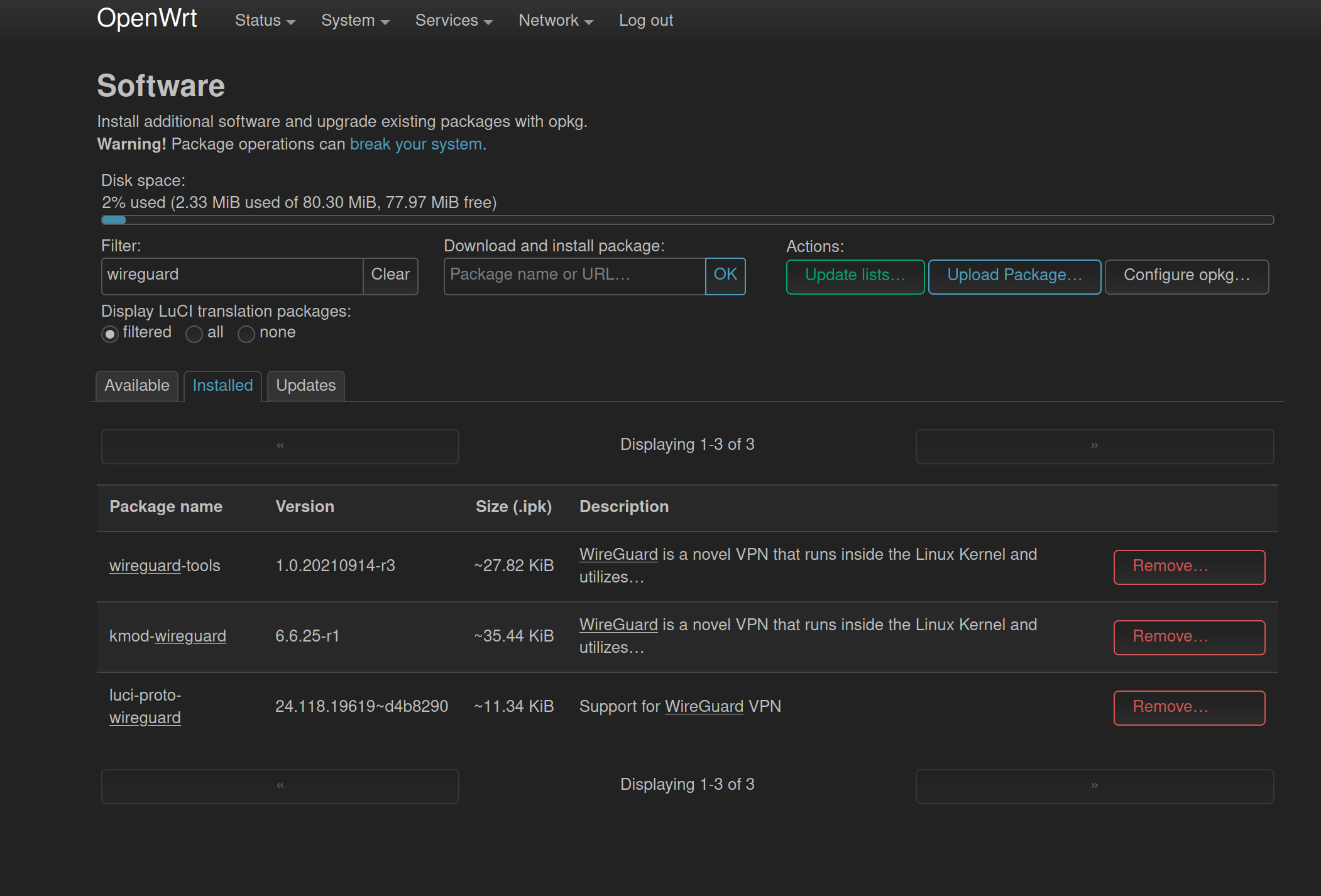
Task: Click the kmod-wireguard row description text
Action: (x=808, y=636)
